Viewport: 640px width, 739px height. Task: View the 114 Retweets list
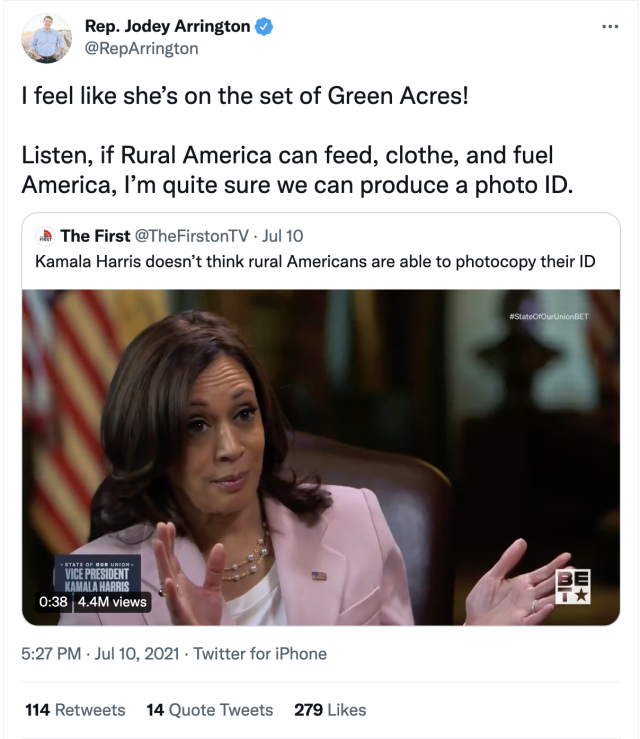[x=75, y=710]
